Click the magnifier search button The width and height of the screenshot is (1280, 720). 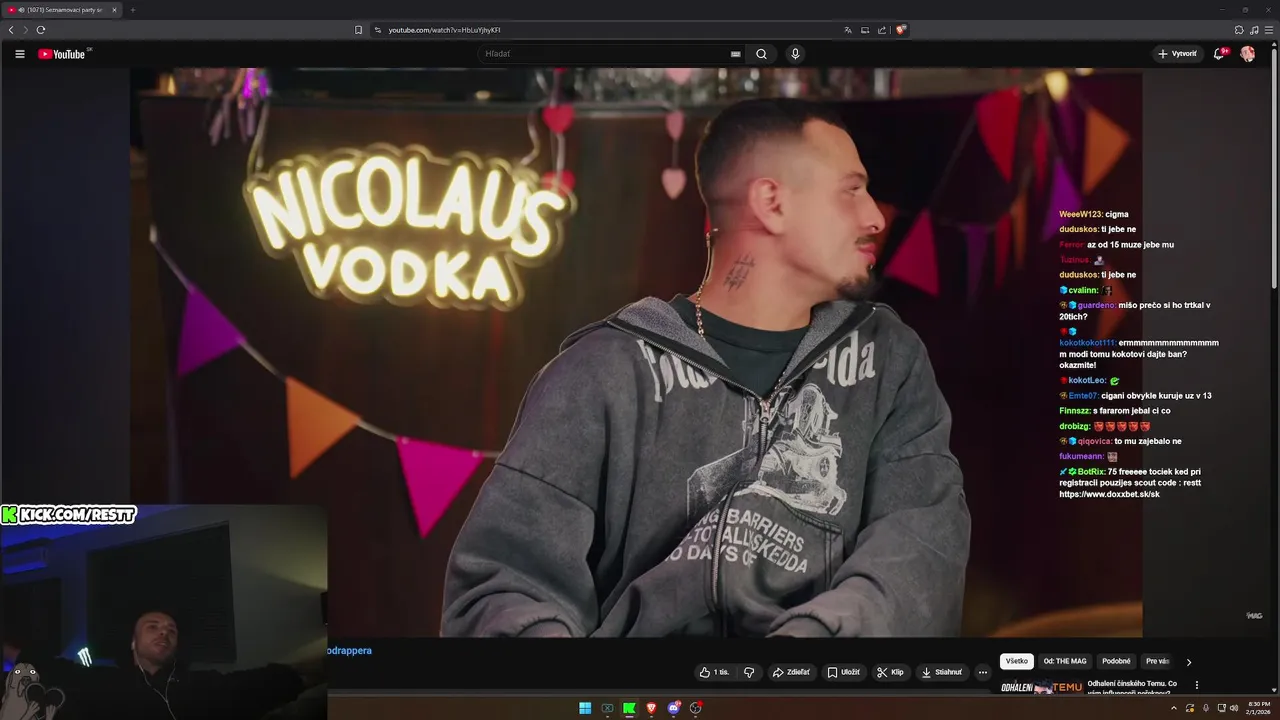click(x=761, y=54)
